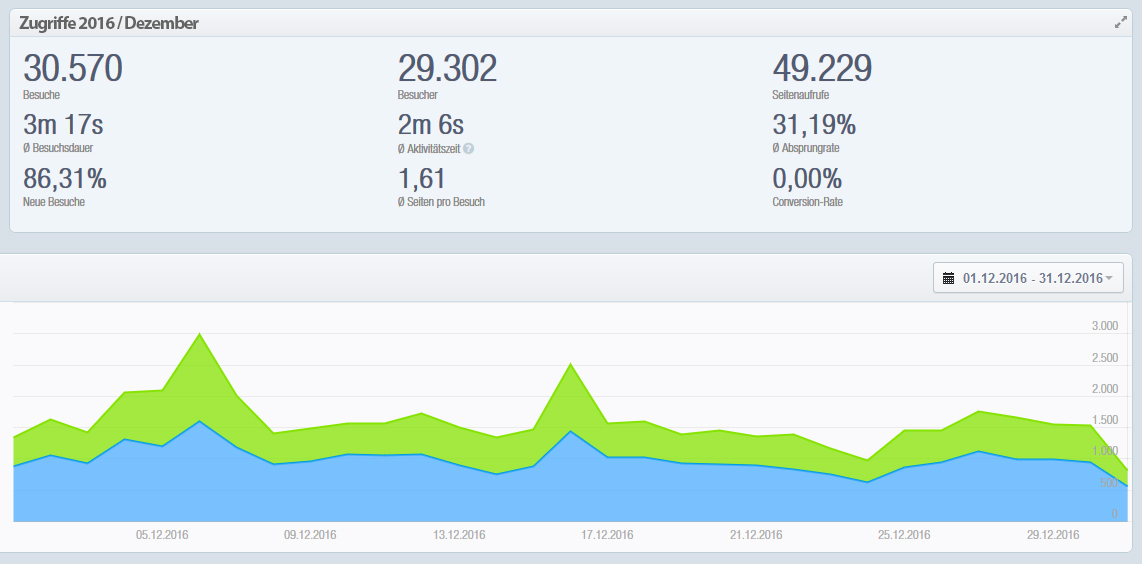Viewport: 1142px width, 564px height.
Task: Click the green chart peak before 17.12.2016
Action: [x=570, y=364]
